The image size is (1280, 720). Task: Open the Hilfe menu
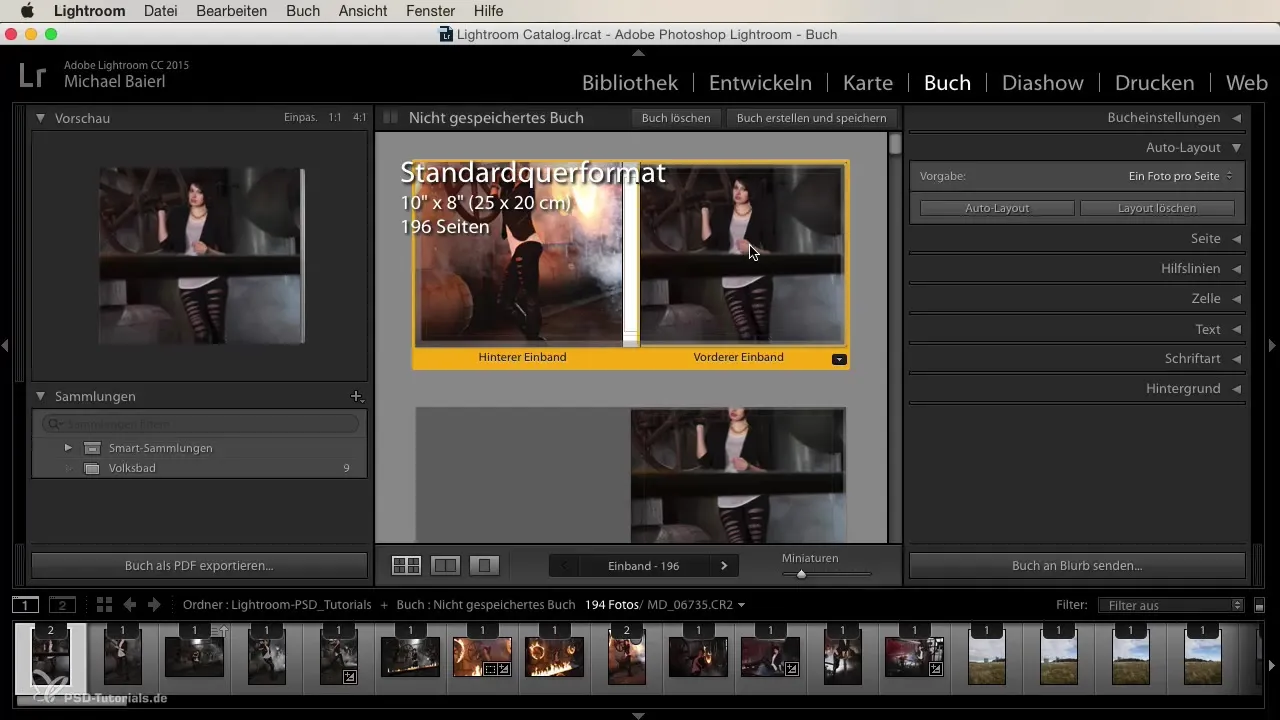pyautogui.click(x=489, y=11)
